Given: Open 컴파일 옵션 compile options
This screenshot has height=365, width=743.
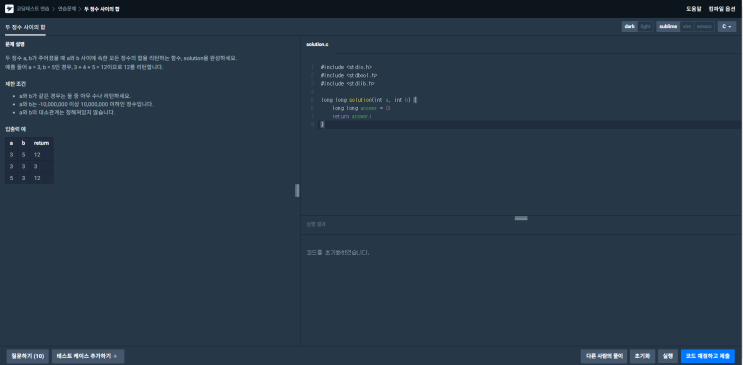Looking at the screenshot, I should [x=722, y=9].
